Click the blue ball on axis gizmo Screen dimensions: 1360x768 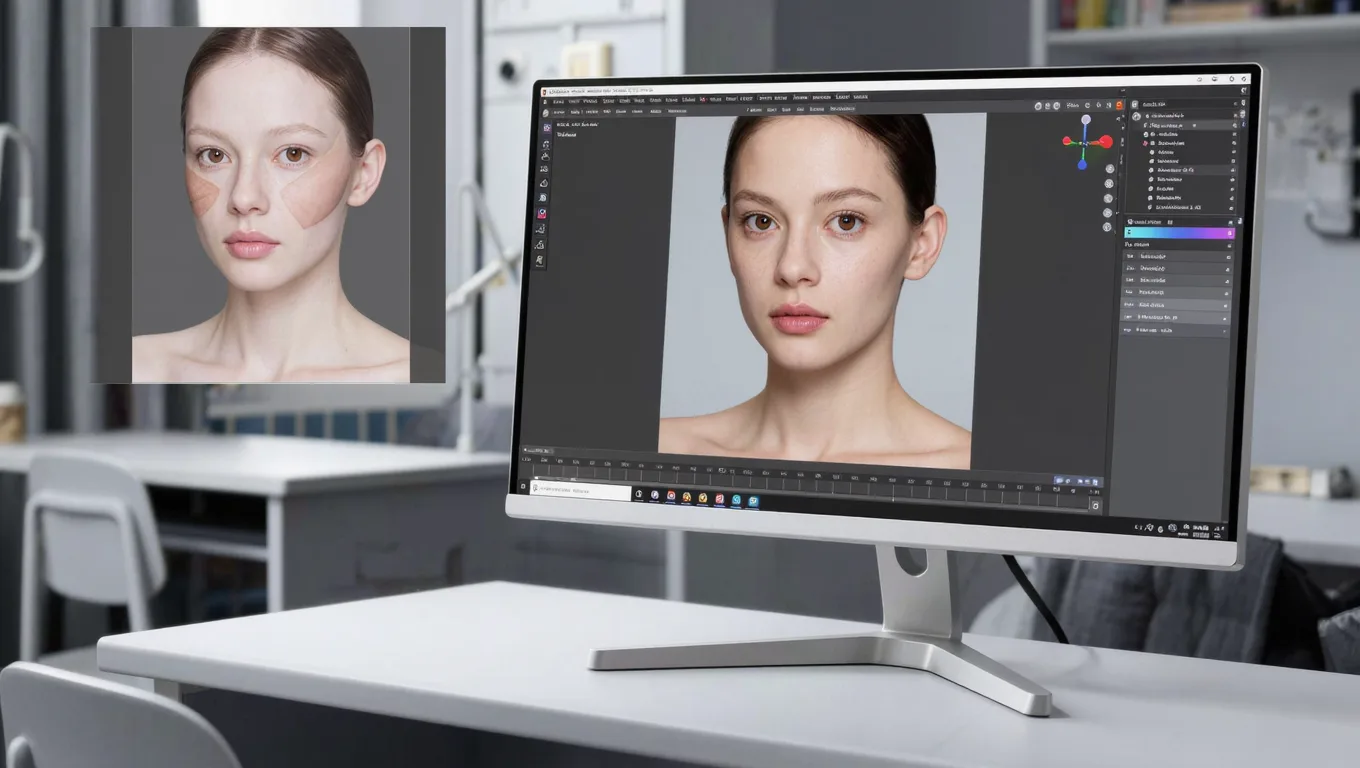click(x=1082, y=165)
